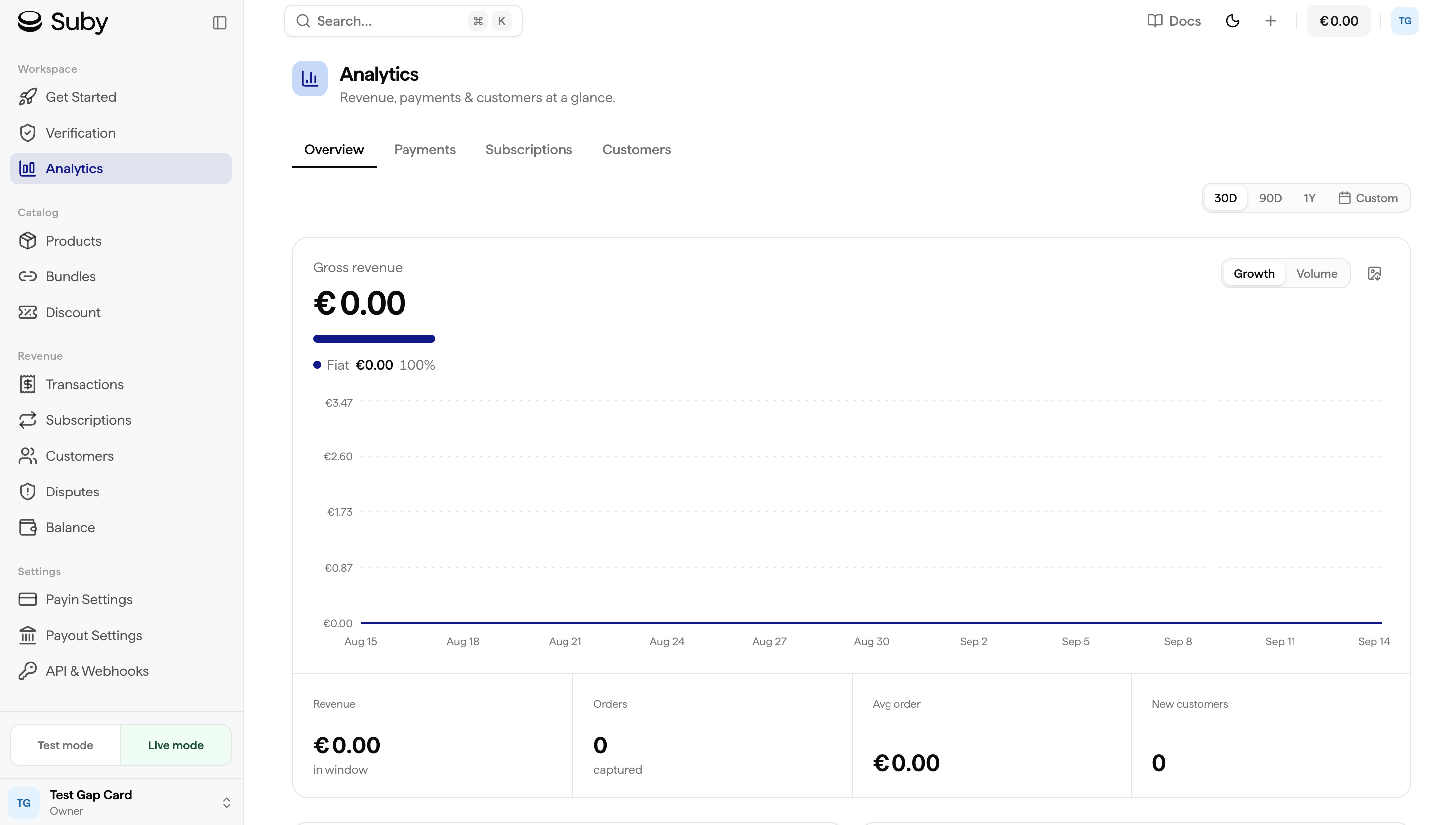Viewport: 1456px width, 825px height.
Task: Click the Payin Settings card icon
Action: [x=28, y=599]
